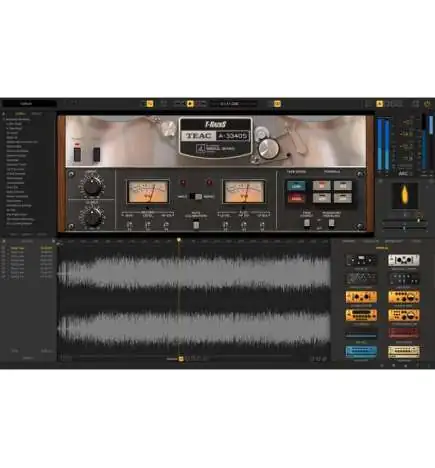Click the time display in the top toolbar

click(233, 104)
